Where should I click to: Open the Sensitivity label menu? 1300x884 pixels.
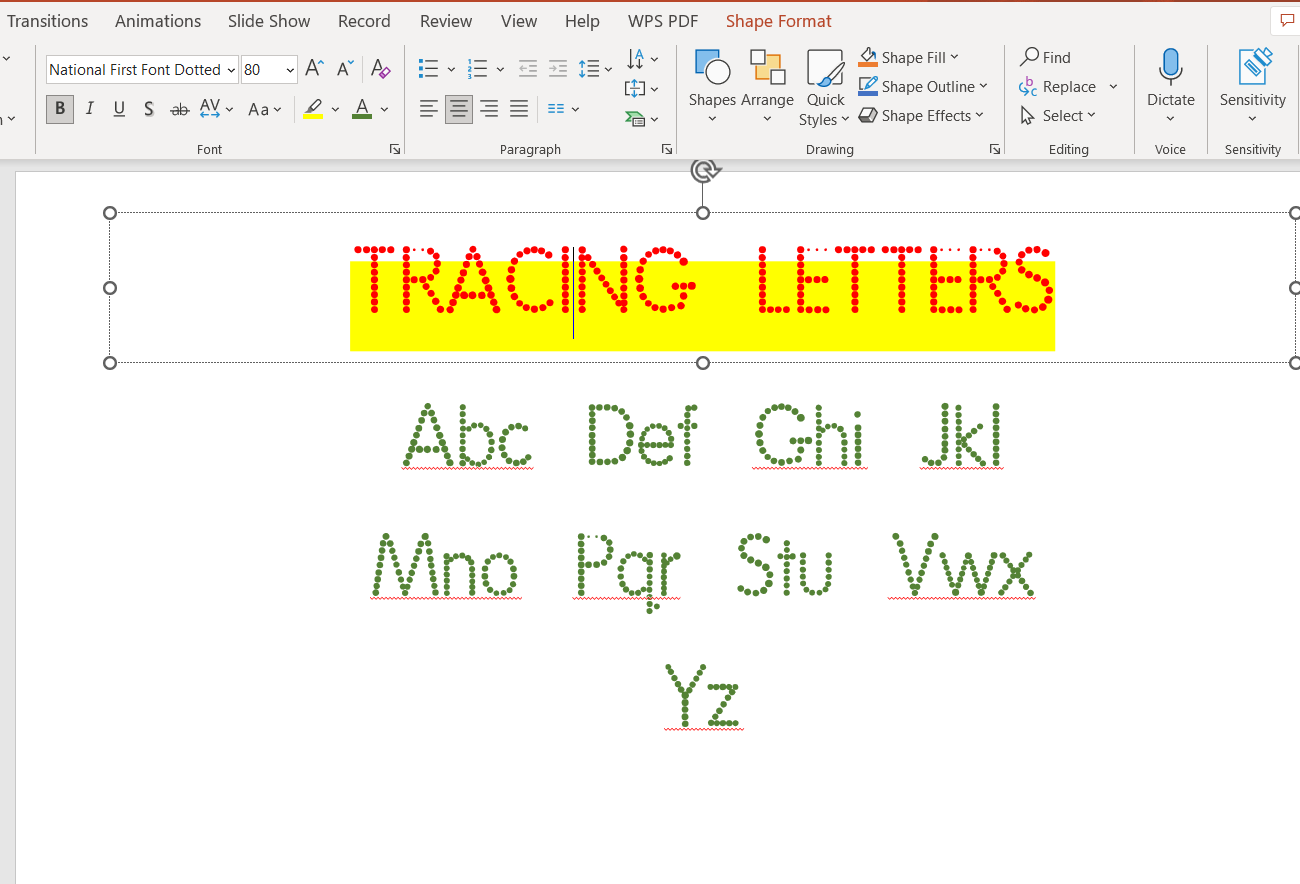click(1252, 87)
